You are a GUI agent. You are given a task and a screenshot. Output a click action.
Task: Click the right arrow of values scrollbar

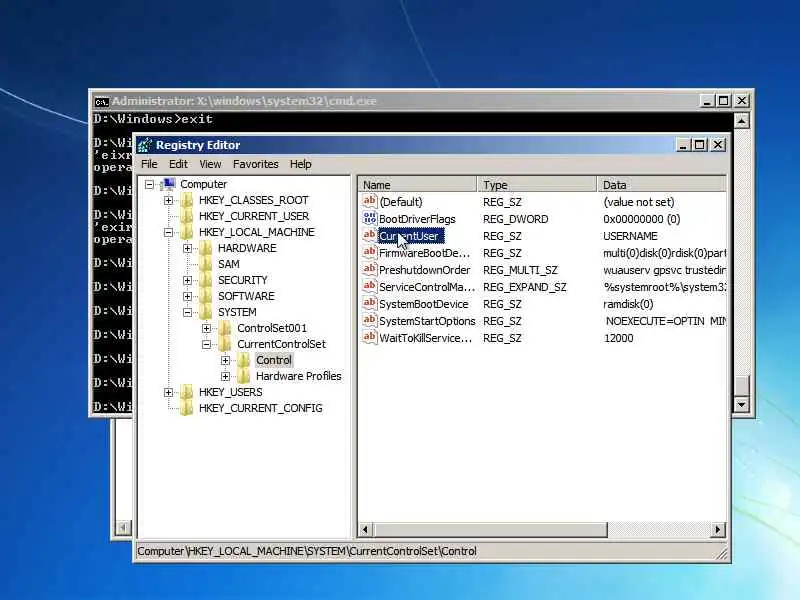click(718, 530)
